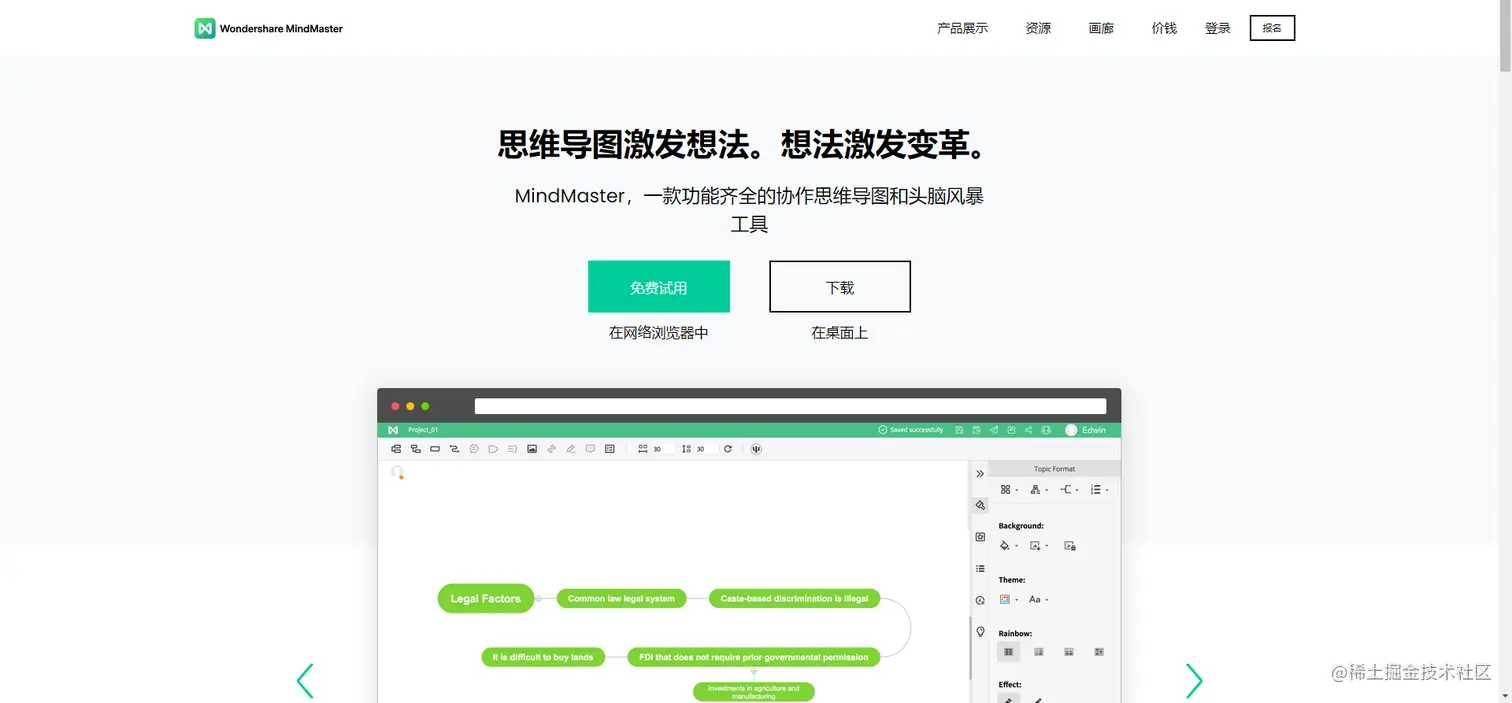Viewport: 1512px width, 703px height.
Task: Click the insert picture icon
Action: pos(532,449)
